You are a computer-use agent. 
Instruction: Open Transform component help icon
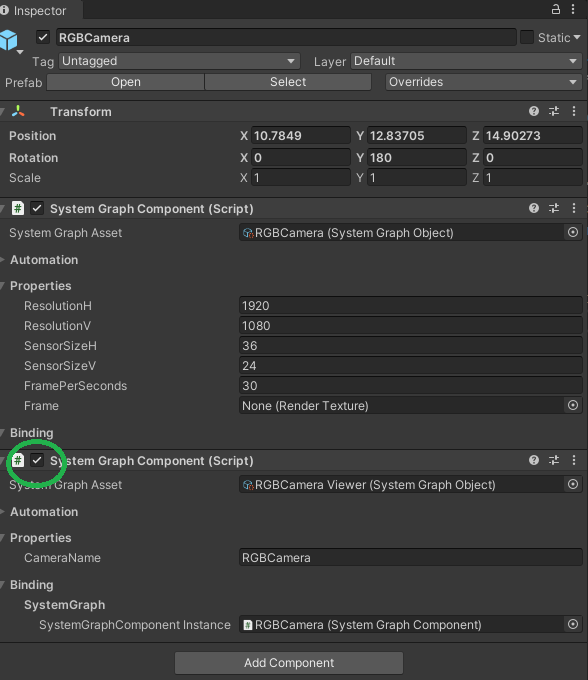click(x=534, y=111)
